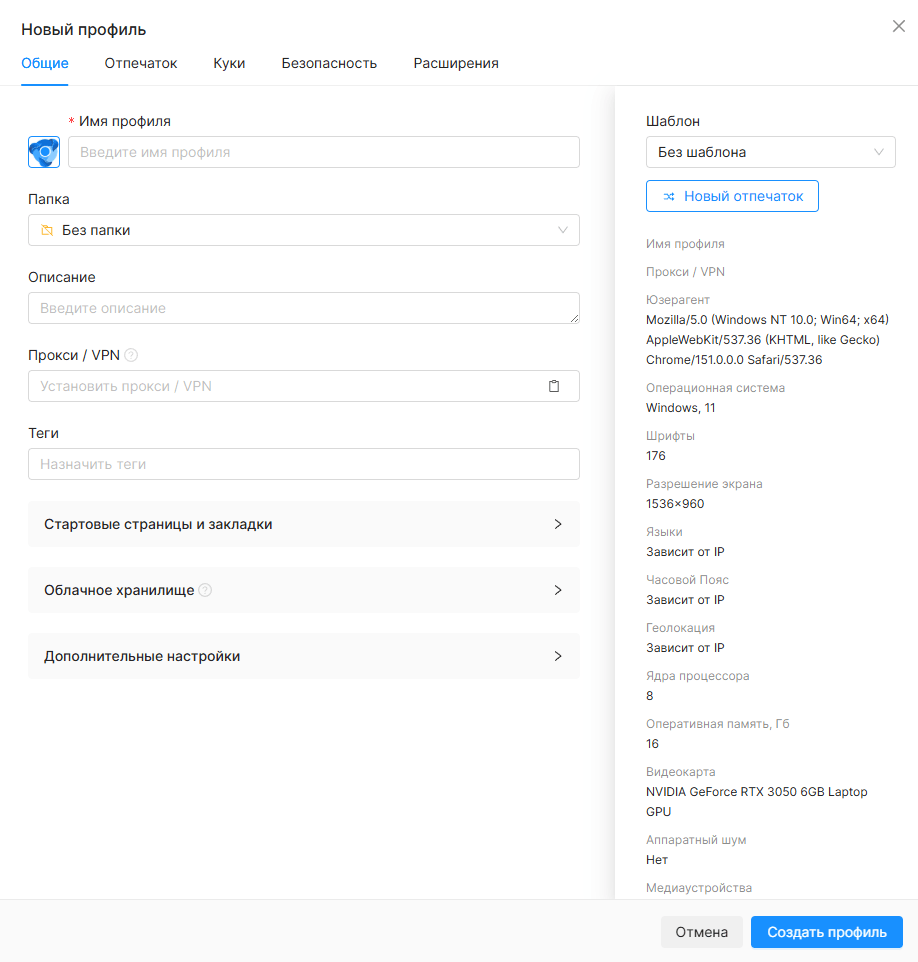
Task: Open the Шаблон dropdown Без шаблона
Action: [771, 152]
